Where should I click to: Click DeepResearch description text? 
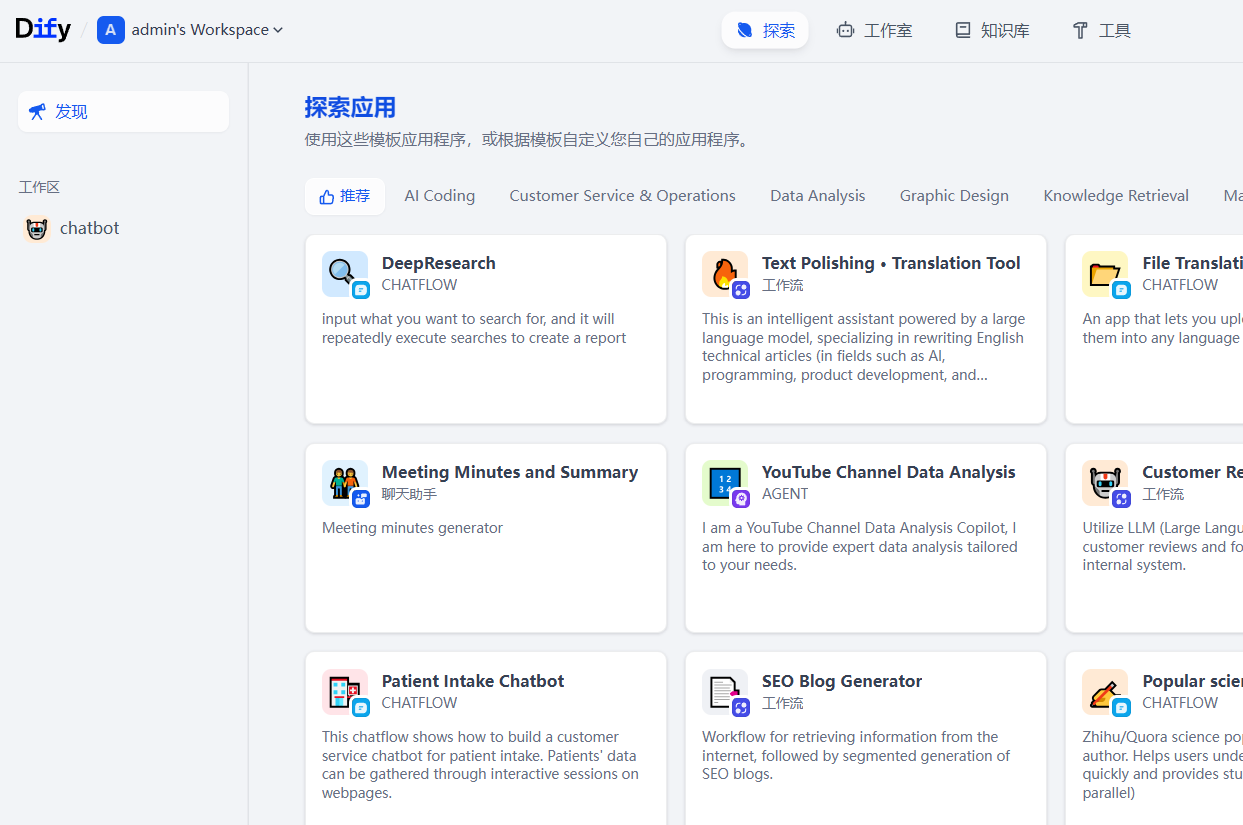474,328
